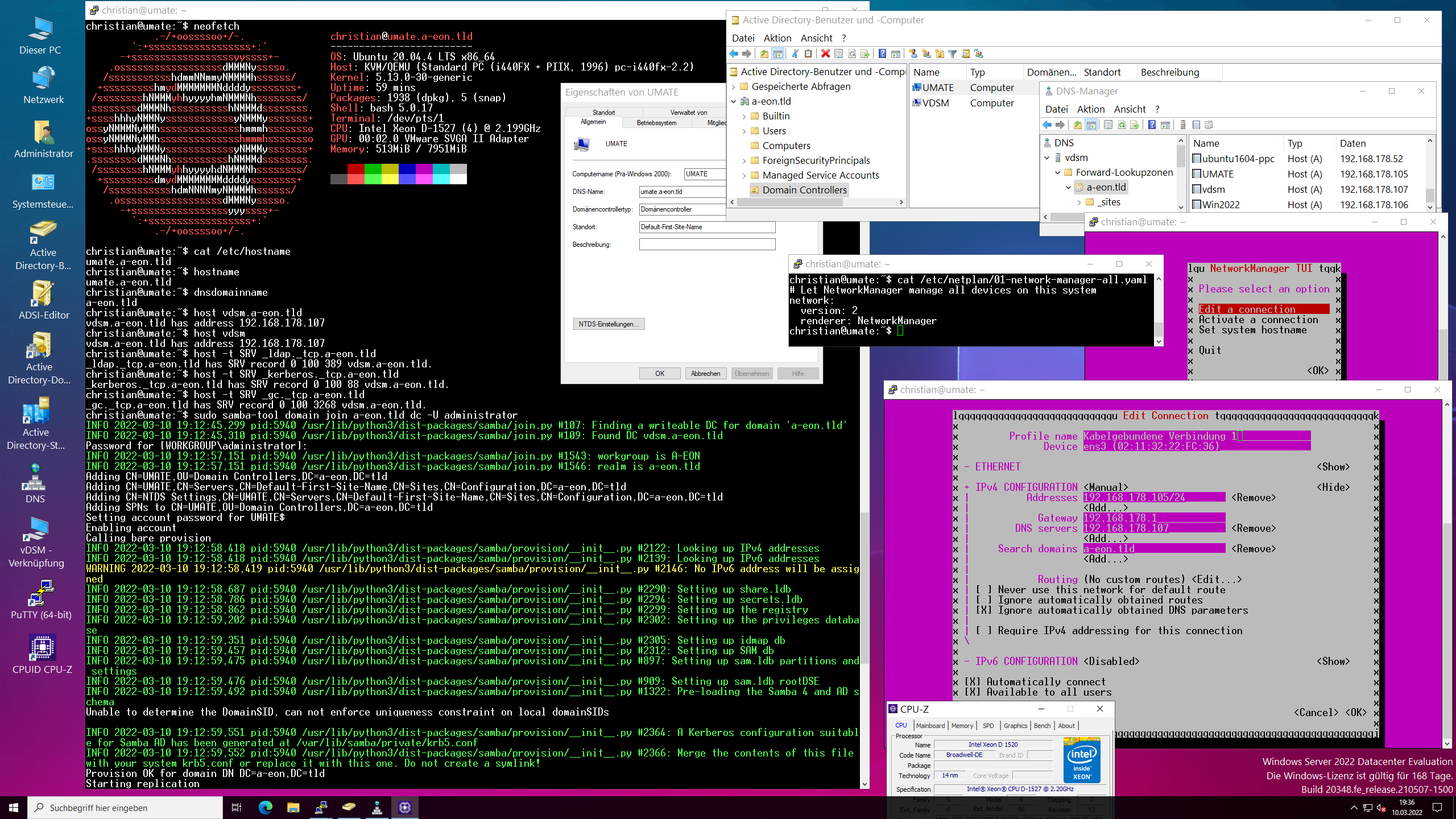
Task: Switch to Memory tab in CPU-Z
Action: (962, 726)
